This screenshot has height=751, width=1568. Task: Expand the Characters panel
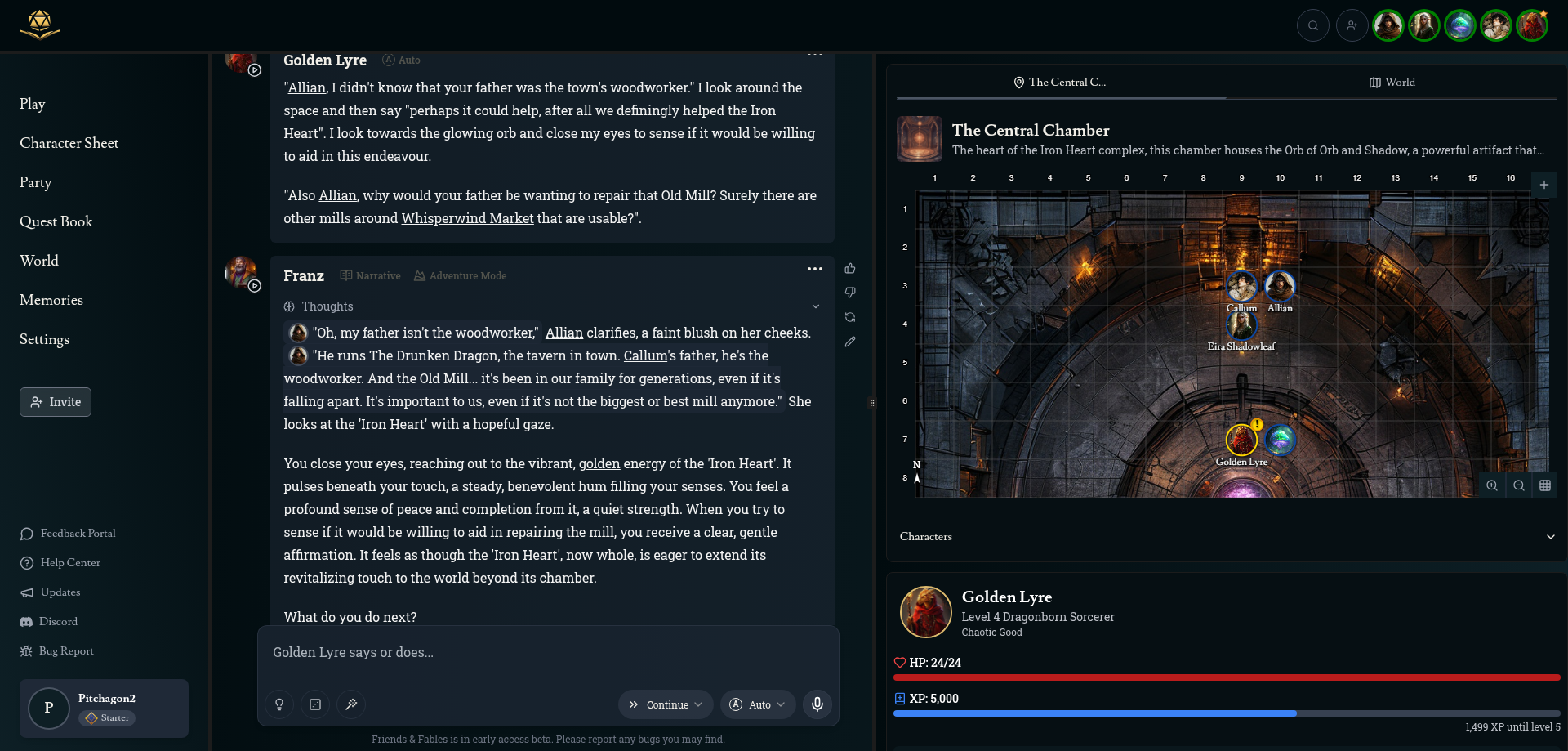click(1550, 537)
